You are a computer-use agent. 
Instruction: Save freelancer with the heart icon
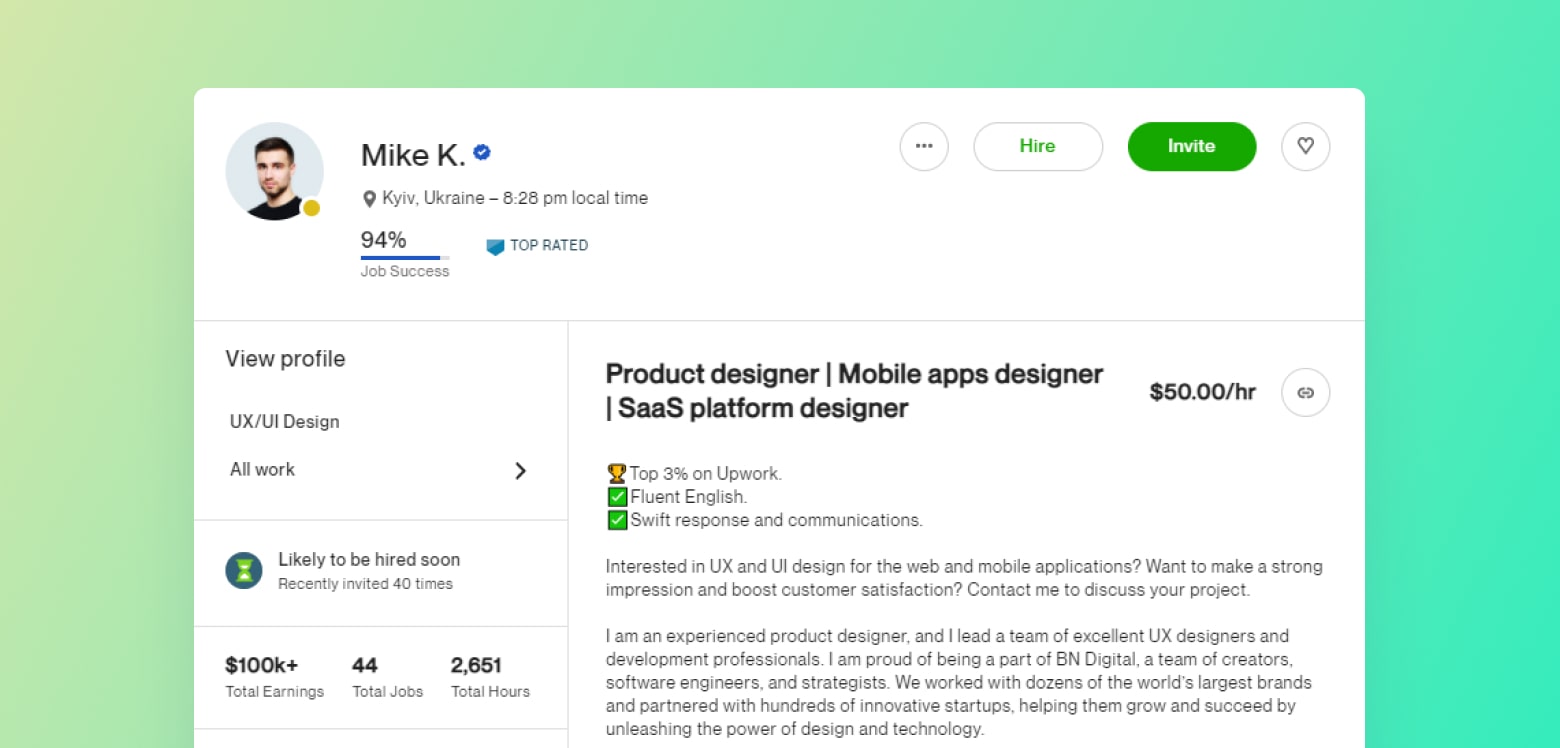[1306, 146]
